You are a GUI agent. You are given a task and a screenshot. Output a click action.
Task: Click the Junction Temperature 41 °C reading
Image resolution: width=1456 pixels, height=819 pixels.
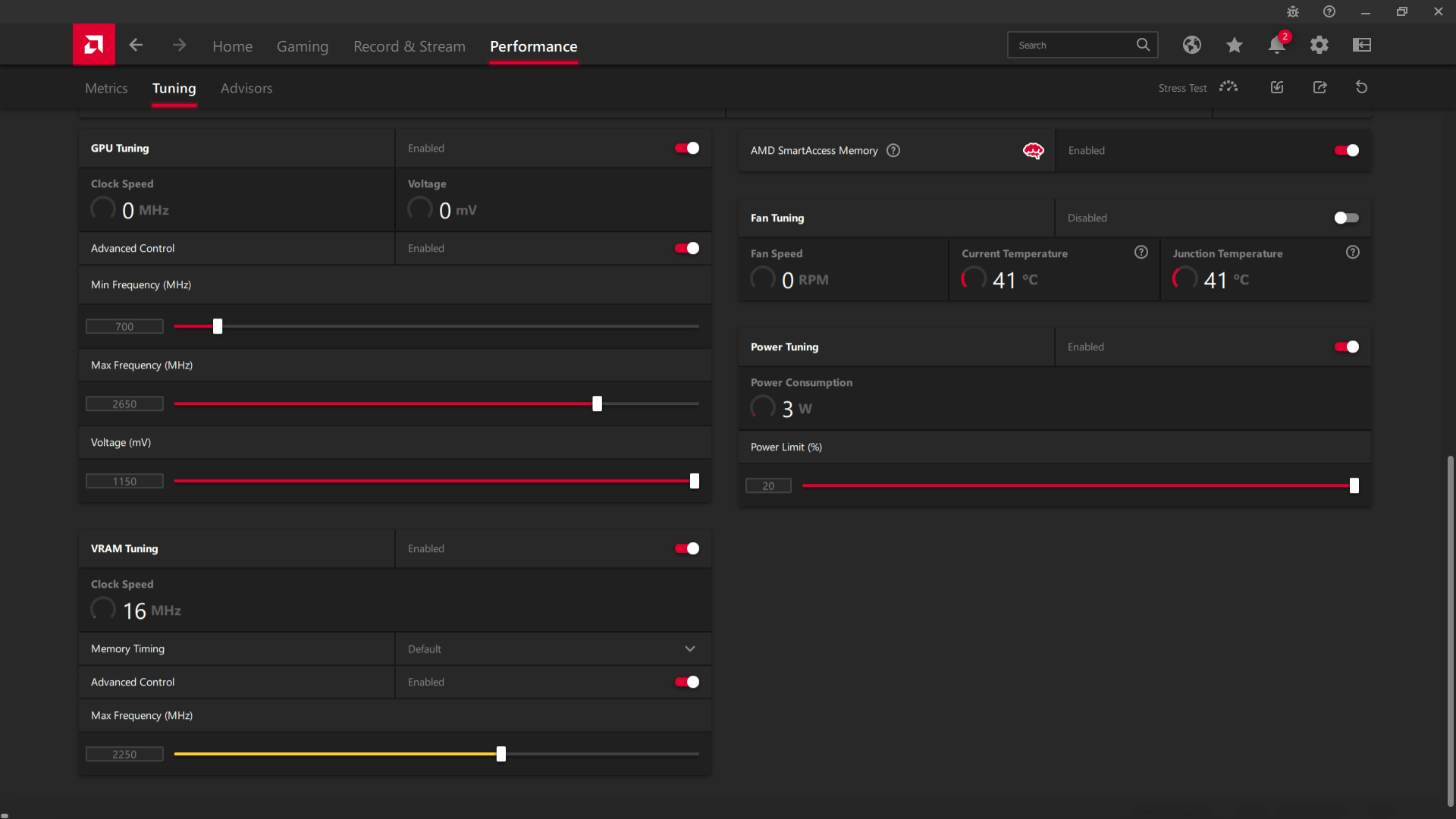coord(1226,280)
